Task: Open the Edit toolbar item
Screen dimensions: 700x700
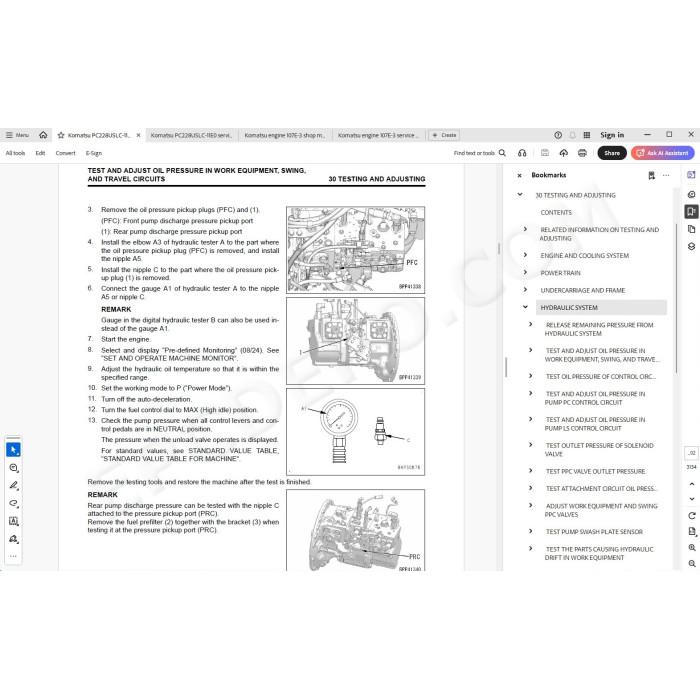Action: tap(40, 153)
